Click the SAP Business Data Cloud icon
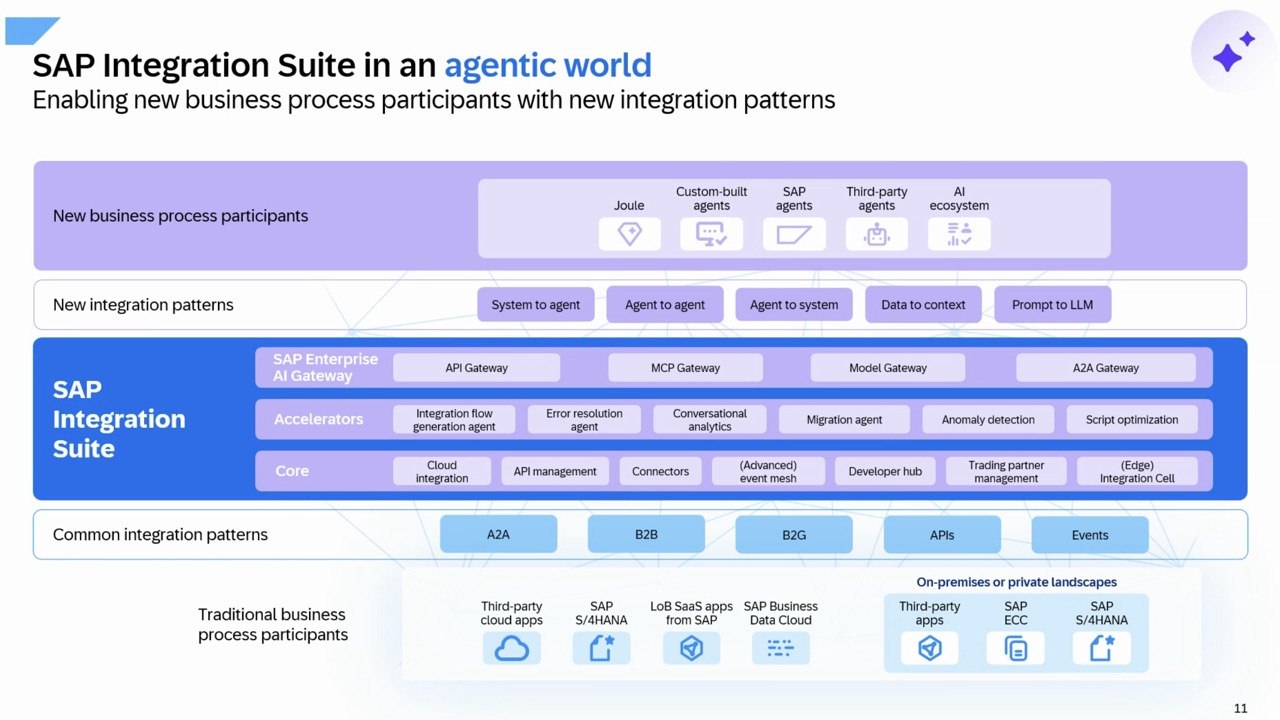 [780, 648]
